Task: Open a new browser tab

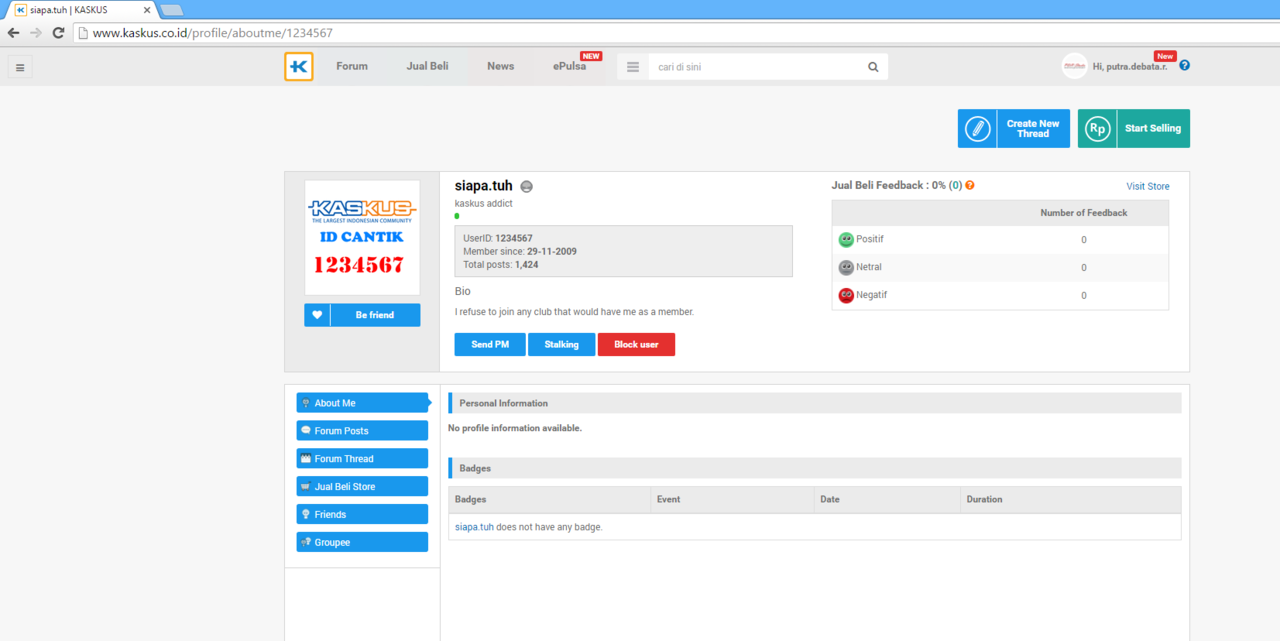Action: 171,10
